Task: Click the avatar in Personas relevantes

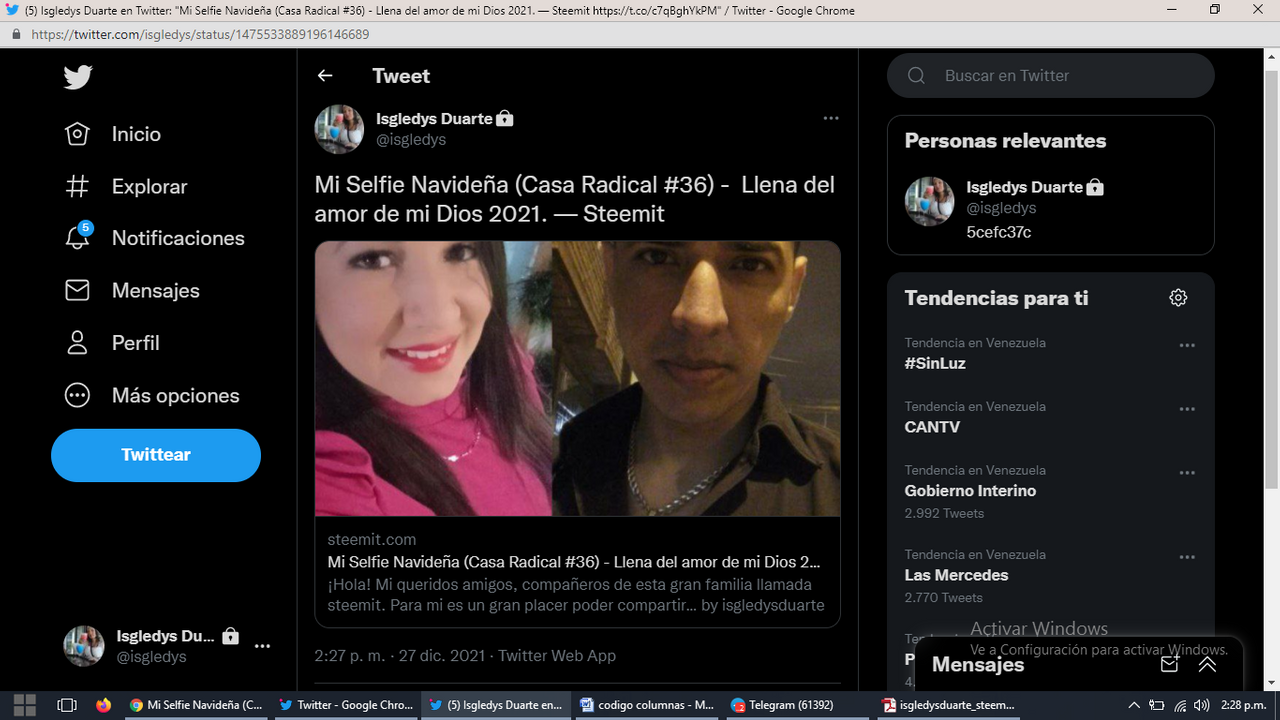Action: pos(930,202)
